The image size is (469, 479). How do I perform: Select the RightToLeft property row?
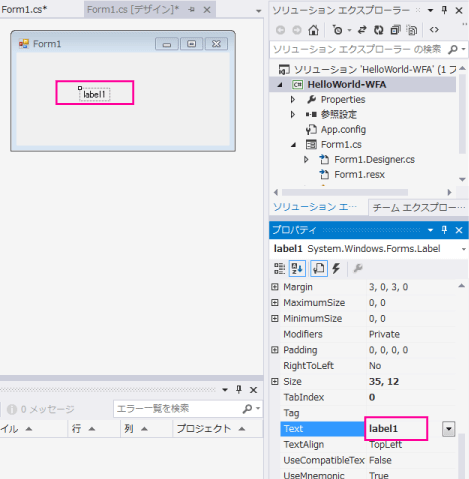[368, 366]
